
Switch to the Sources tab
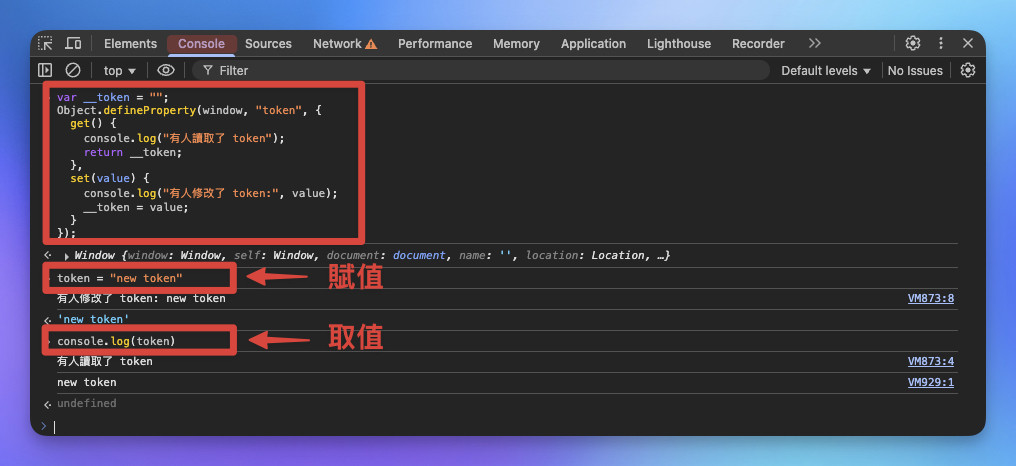tap(268, 43)
